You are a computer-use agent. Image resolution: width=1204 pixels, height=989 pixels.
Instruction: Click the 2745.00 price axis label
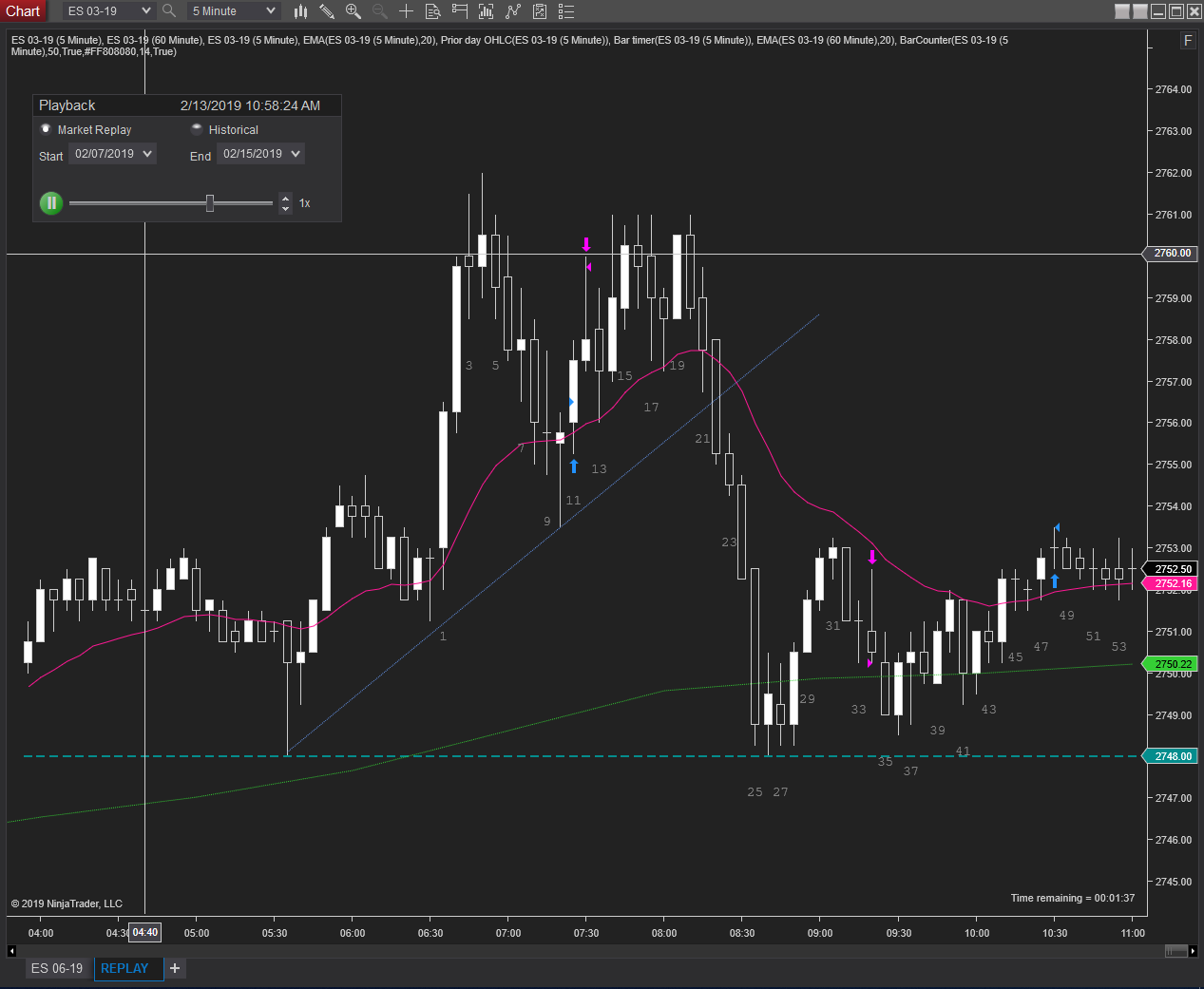point(1173,882)
